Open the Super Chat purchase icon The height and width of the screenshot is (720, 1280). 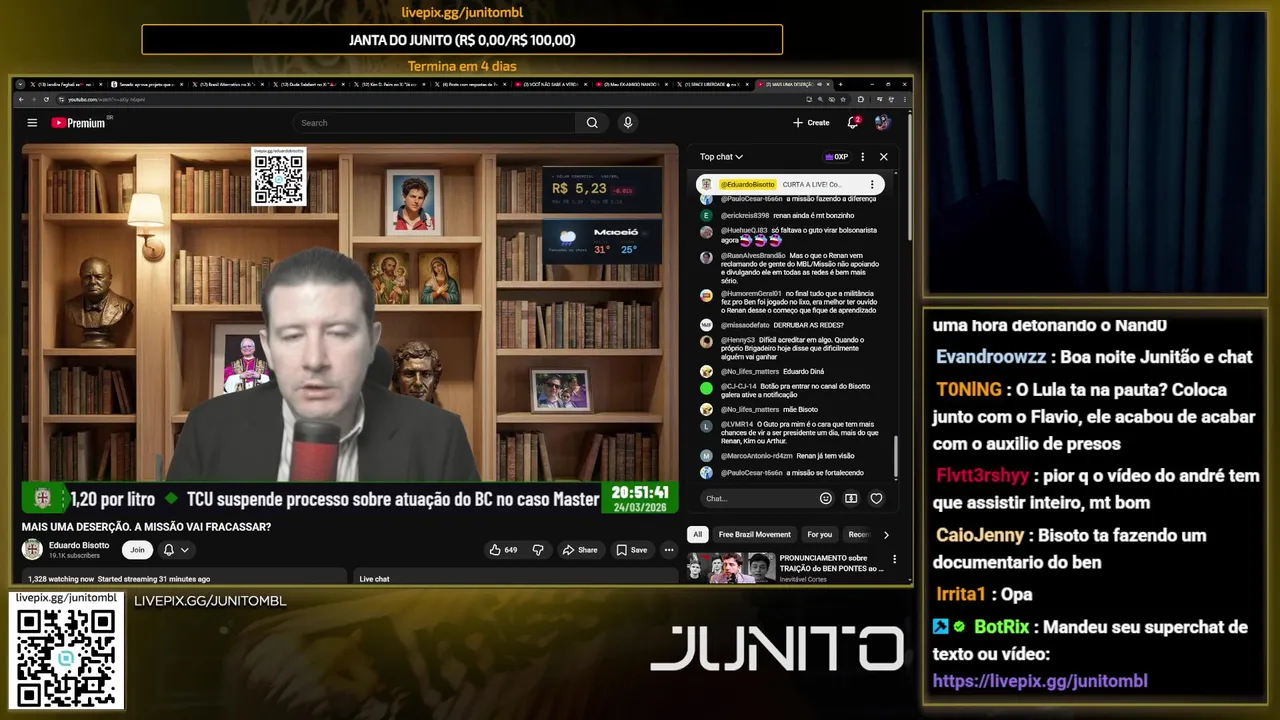(x=851, y=498)
